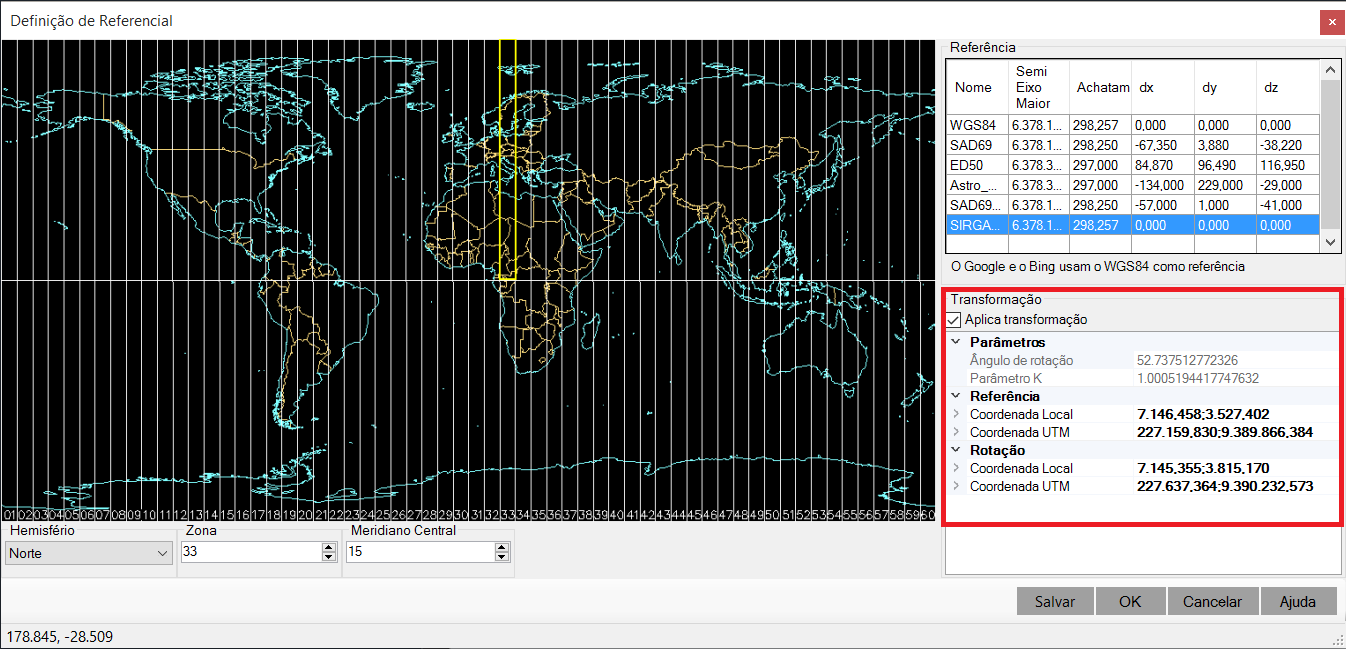Click the Parâmetro K value
Viewport: 1346px width, 649px height.
1198,378
